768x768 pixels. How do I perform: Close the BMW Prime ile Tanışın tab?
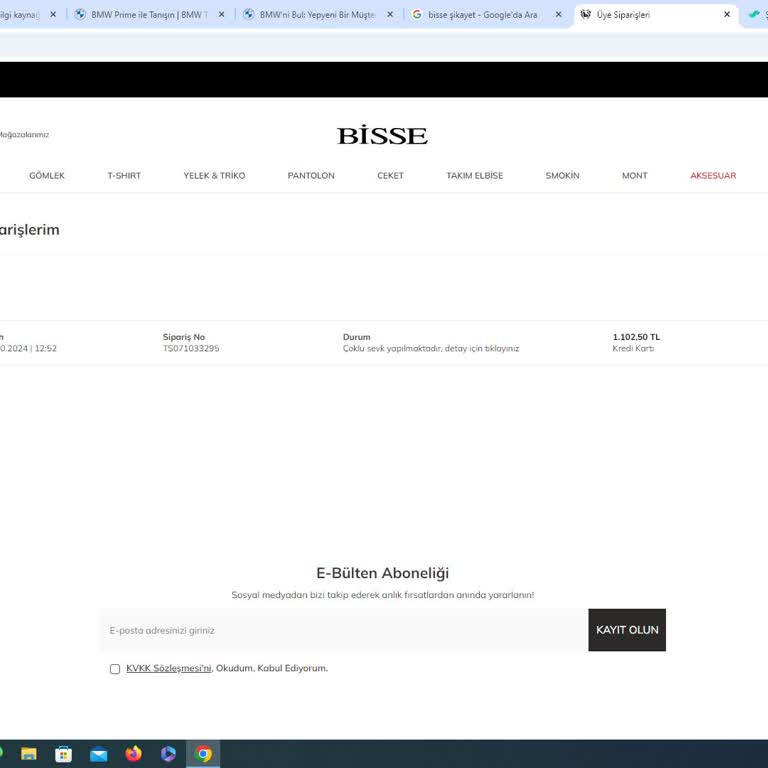[x=221, y=15]
